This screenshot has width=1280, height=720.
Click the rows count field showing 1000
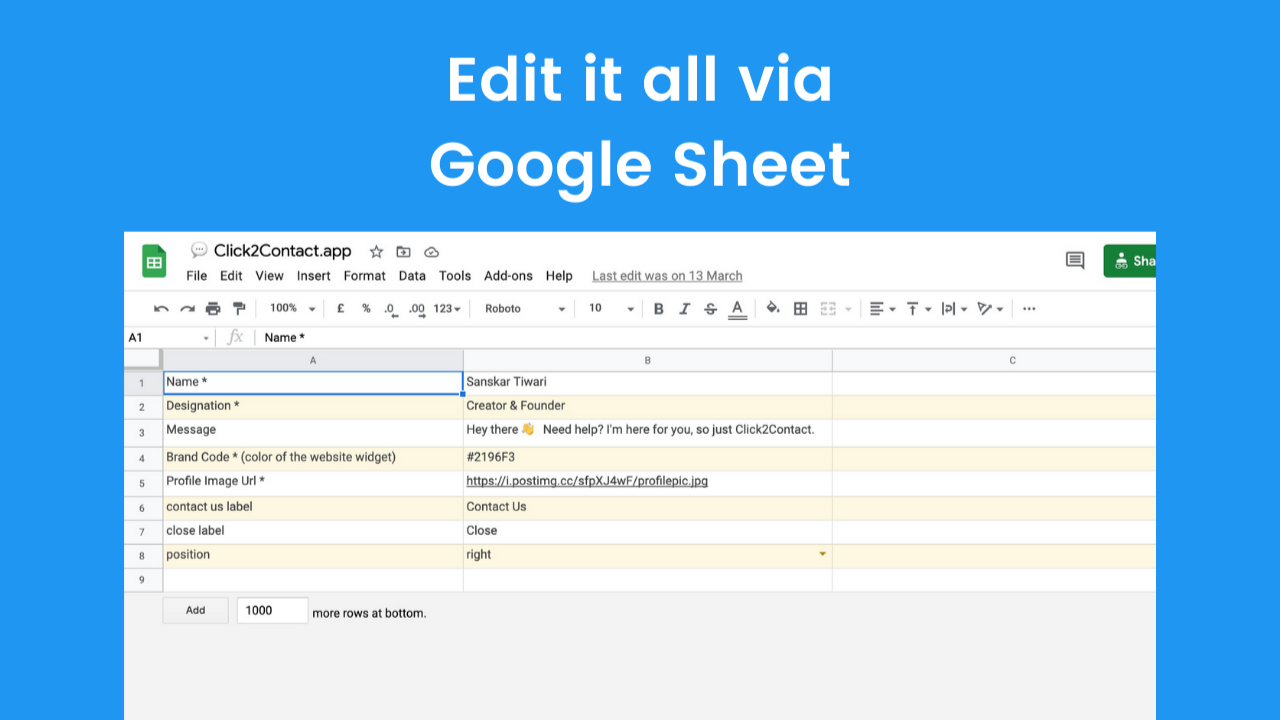(x=272, y=610)
